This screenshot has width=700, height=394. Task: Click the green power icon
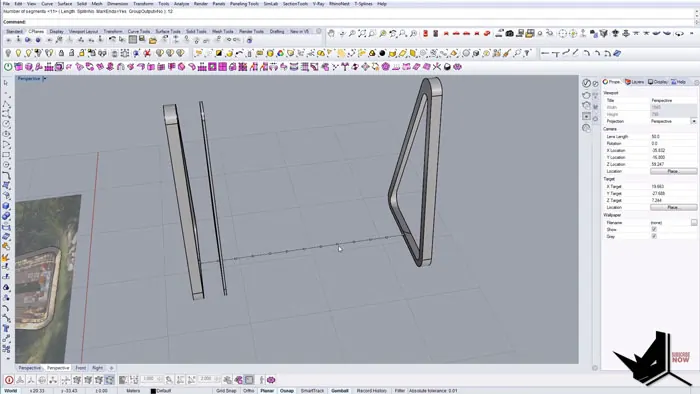[8, 67]
